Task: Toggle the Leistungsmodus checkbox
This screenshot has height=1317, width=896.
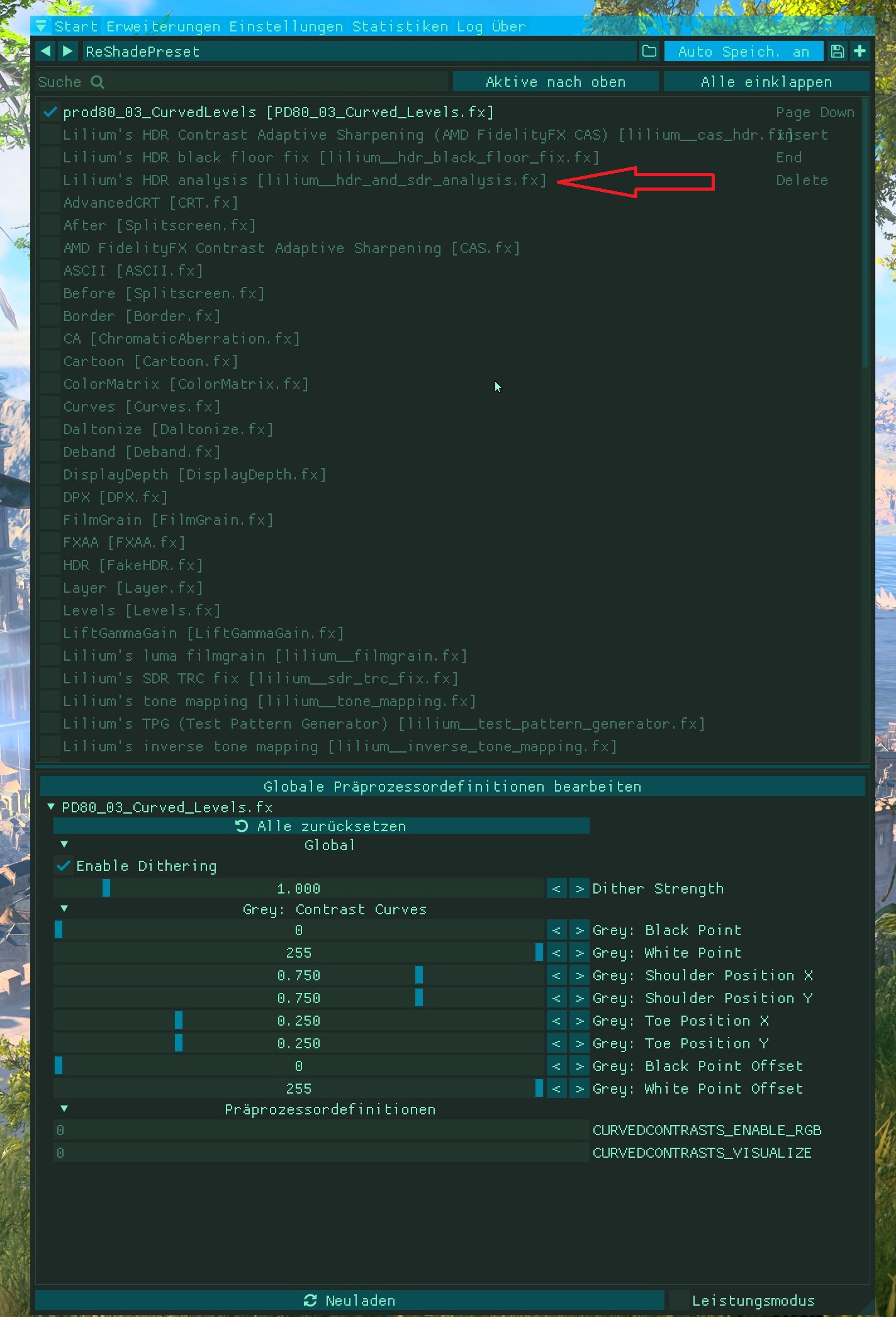Action: (678, 1301)
